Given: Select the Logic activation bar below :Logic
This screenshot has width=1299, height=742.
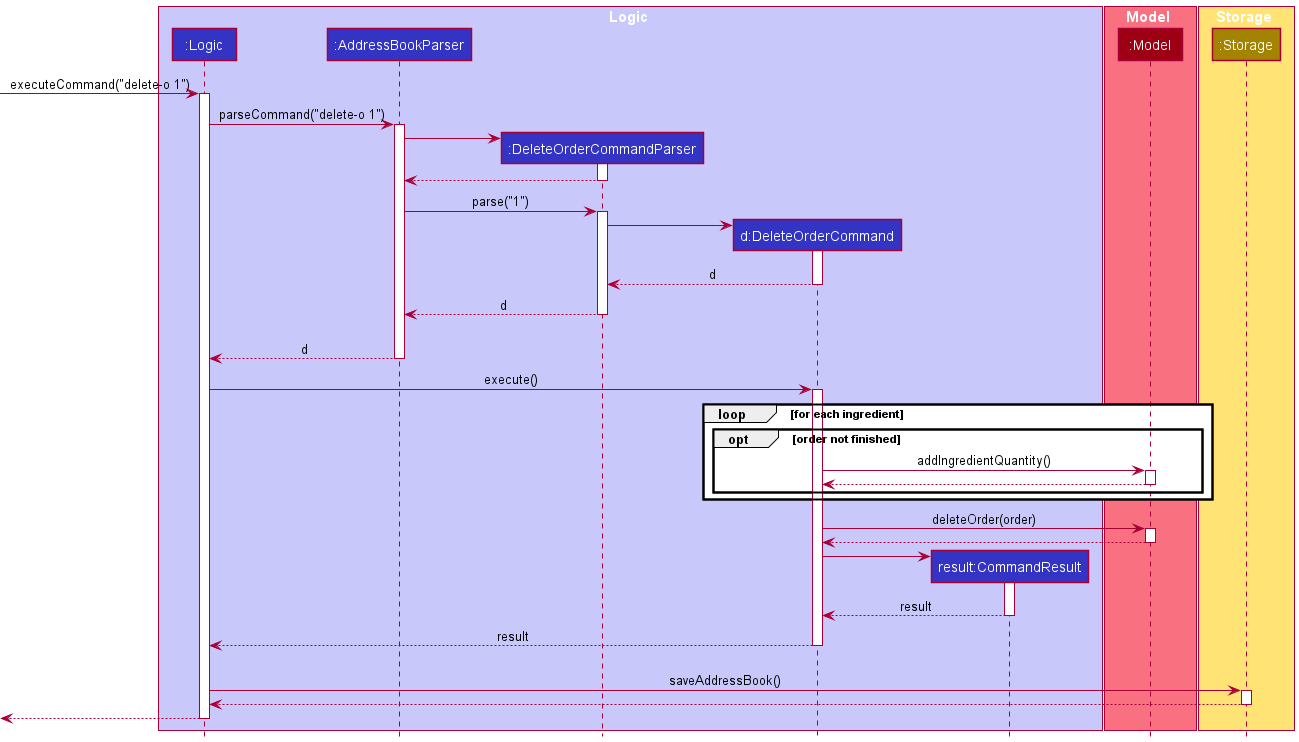Looking at the screenshot, I should coord(204,400).
